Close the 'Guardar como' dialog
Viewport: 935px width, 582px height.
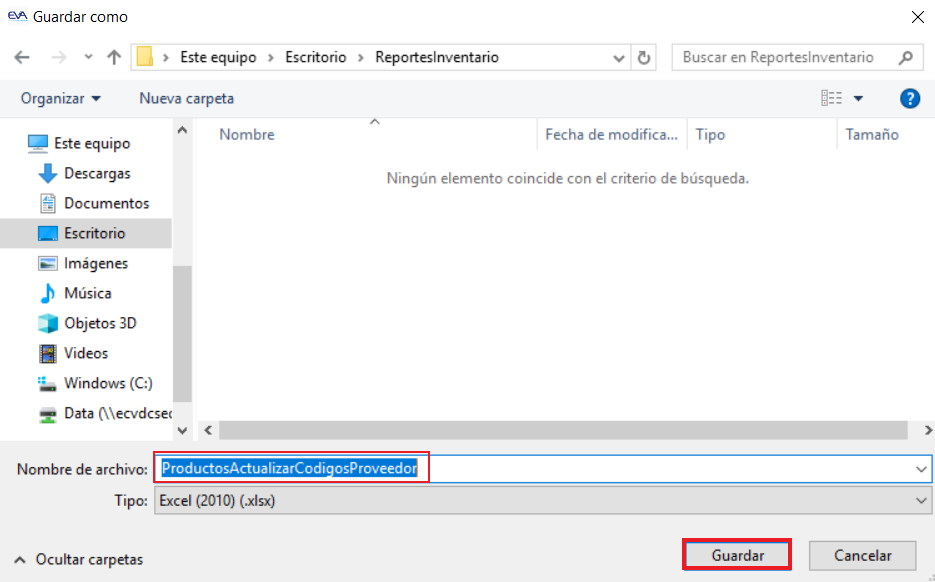[918, 17]
